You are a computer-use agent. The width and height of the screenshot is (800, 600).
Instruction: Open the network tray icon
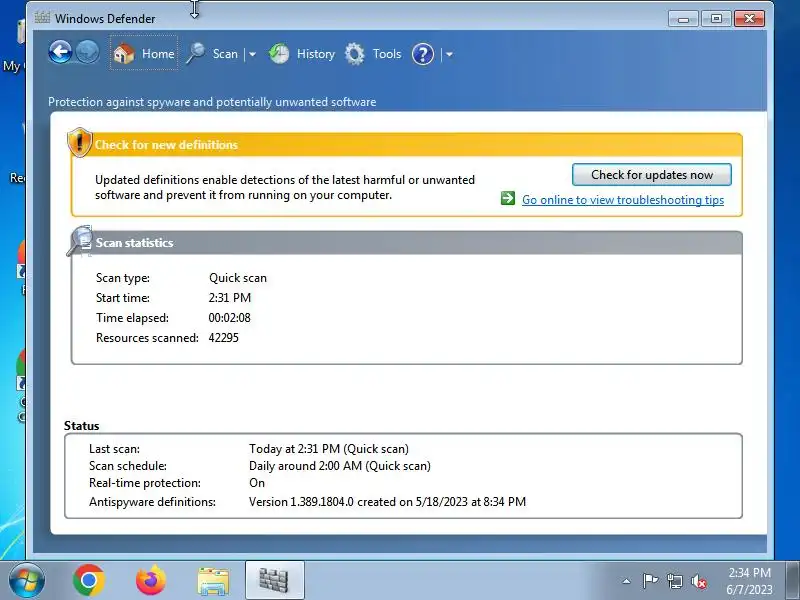point(674,581)
